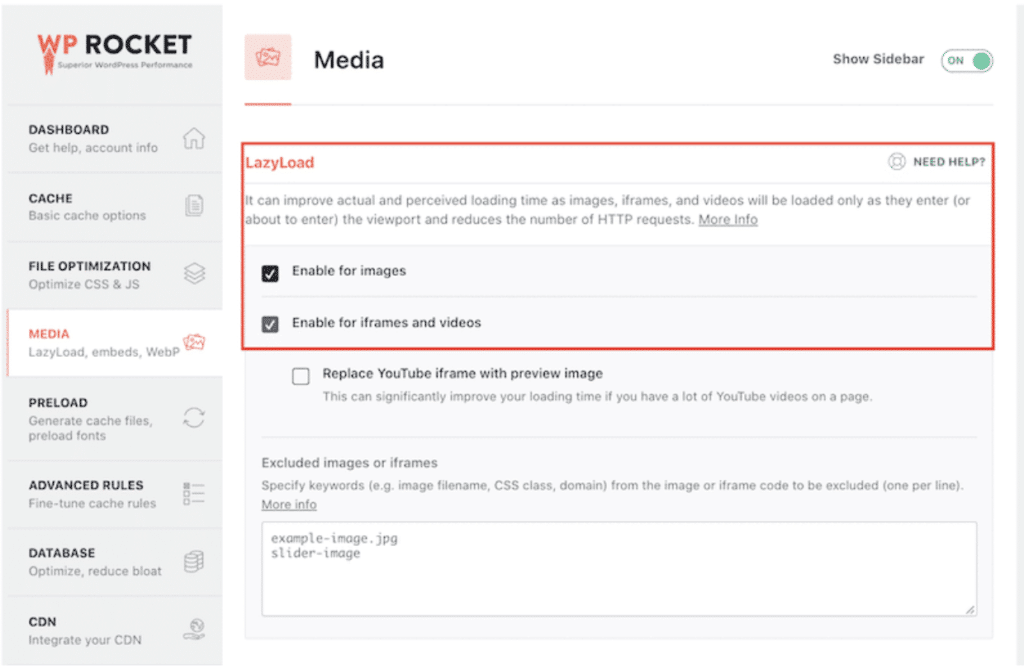Click the Enable for iframes and videos label
The height and width of the screenshot is (669, 1024).
pyautogui.click(x=386, y=322)
